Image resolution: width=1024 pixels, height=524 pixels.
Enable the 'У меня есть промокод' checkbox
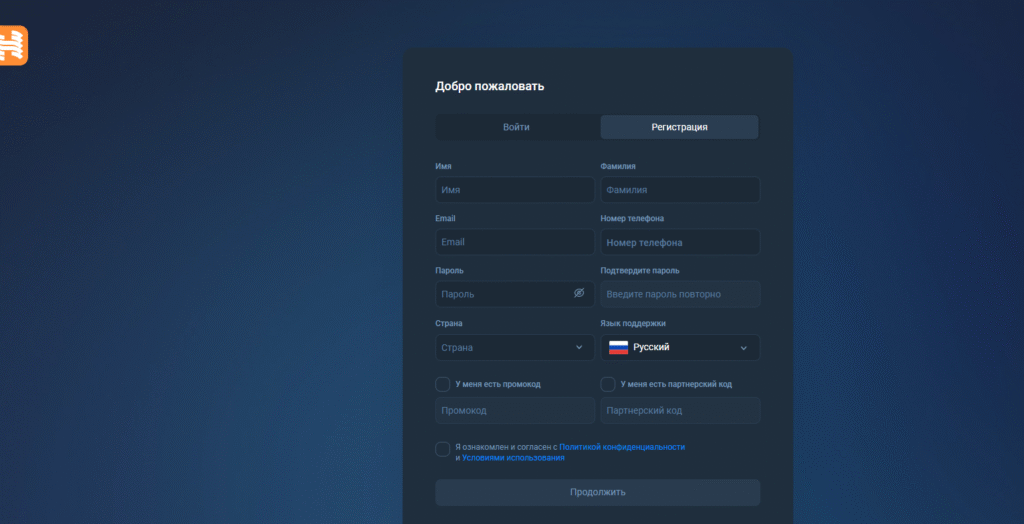(442, 384)
